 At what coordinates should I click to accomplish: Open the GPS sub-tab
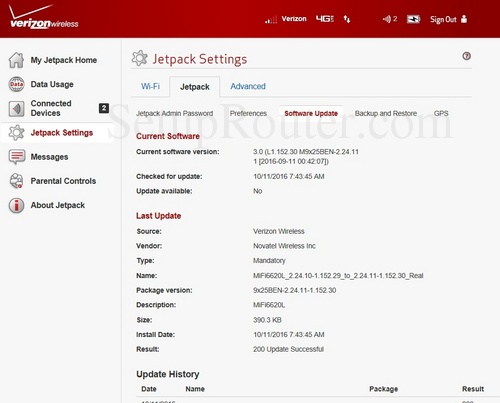click(x=441, y=114)
